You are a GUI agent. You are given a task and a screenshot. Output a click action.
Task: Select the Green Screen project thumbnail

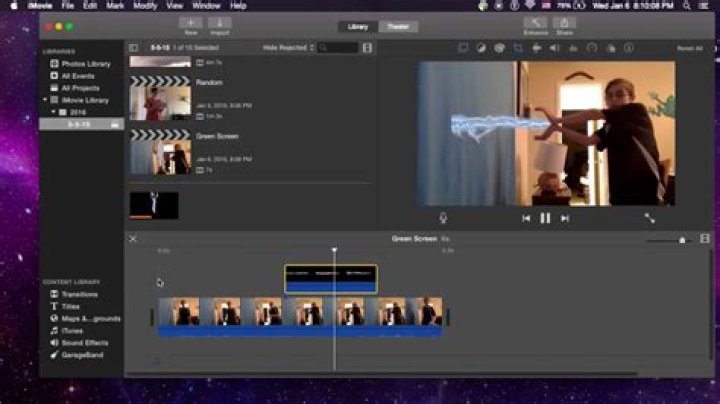[160, 152]
